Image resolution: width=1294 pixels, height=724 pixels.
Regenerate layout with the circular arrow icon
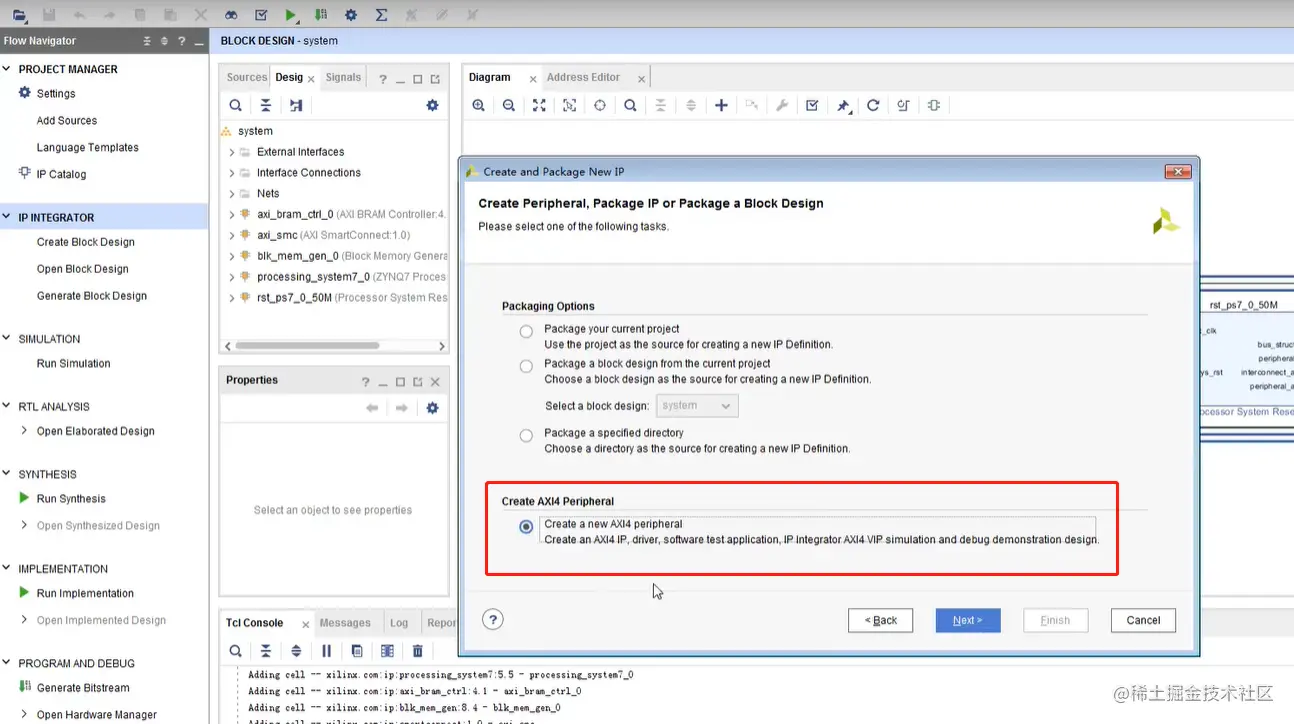point(873,105)
